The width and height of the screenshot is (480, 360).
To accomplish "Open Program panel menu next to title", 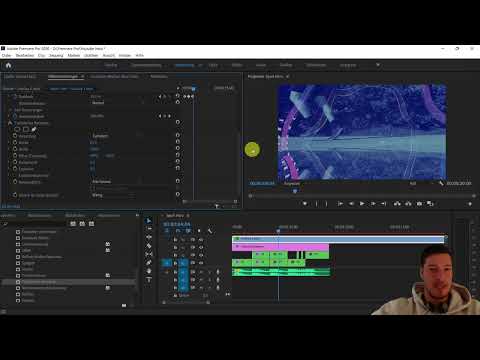I will point(288,77).
